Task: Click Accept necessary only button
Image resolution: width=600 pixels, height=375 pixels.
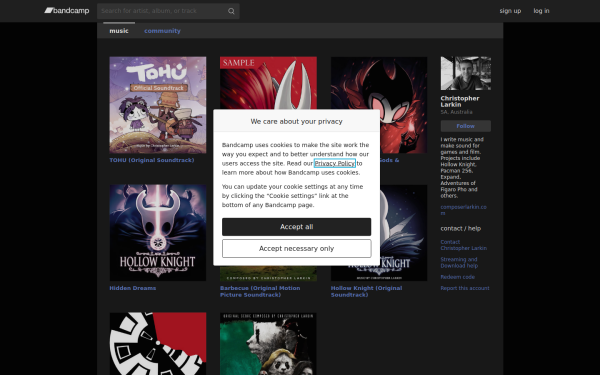Action: pos(297,249)
